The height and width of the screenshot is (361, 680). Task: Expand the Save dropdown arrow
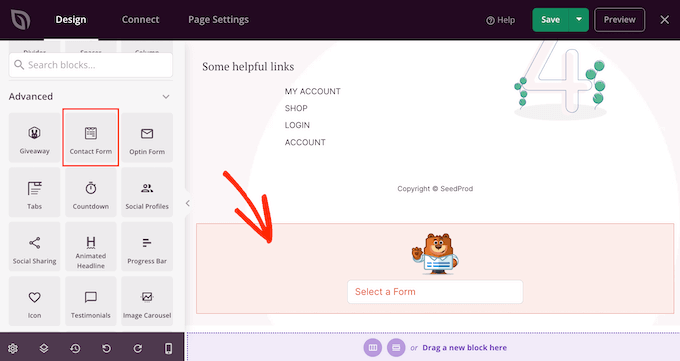[579, 20]
